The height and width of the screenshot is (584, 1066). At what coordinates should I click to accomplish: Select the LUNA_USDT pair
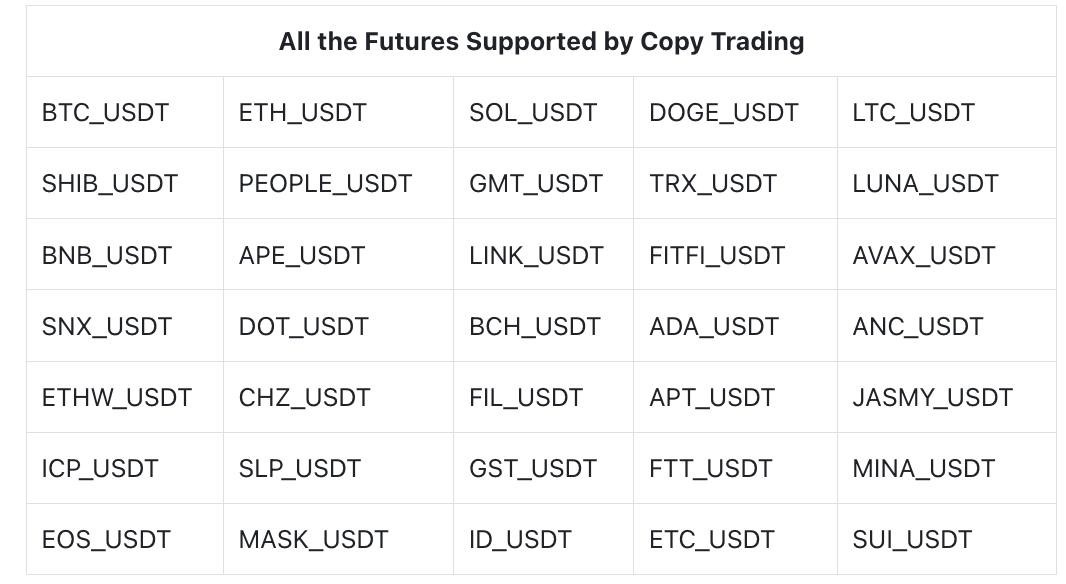(925, 184)
